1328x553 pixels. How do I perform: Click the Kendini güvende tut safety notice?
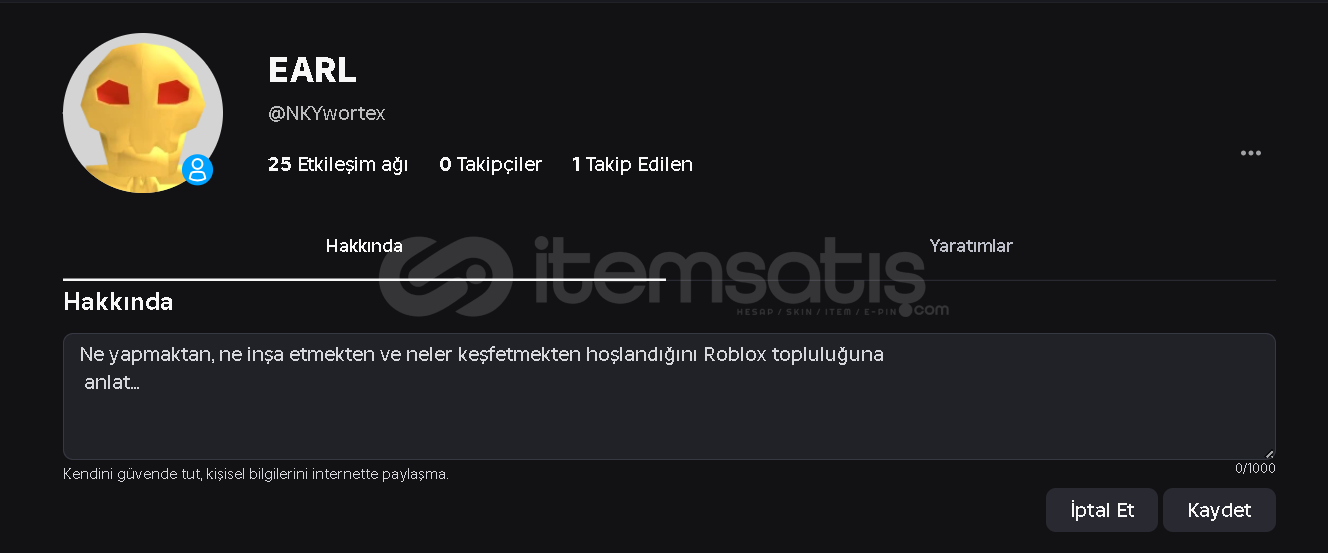(x=256, y=474)
